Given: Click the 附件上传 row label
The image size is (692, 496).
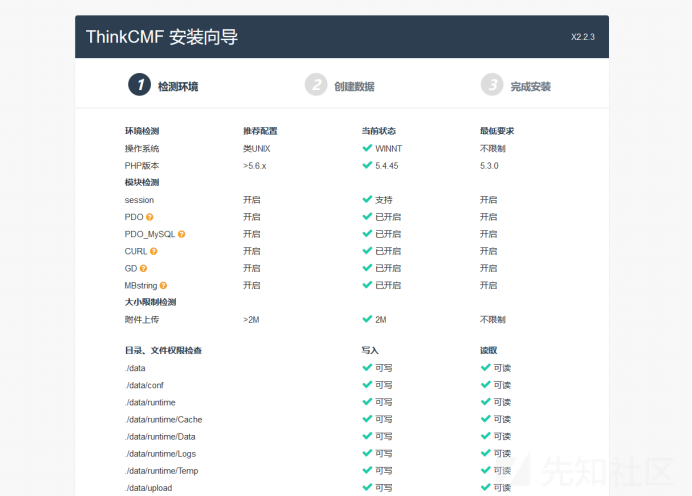Looking at the screenshot, I should [142, 319].
